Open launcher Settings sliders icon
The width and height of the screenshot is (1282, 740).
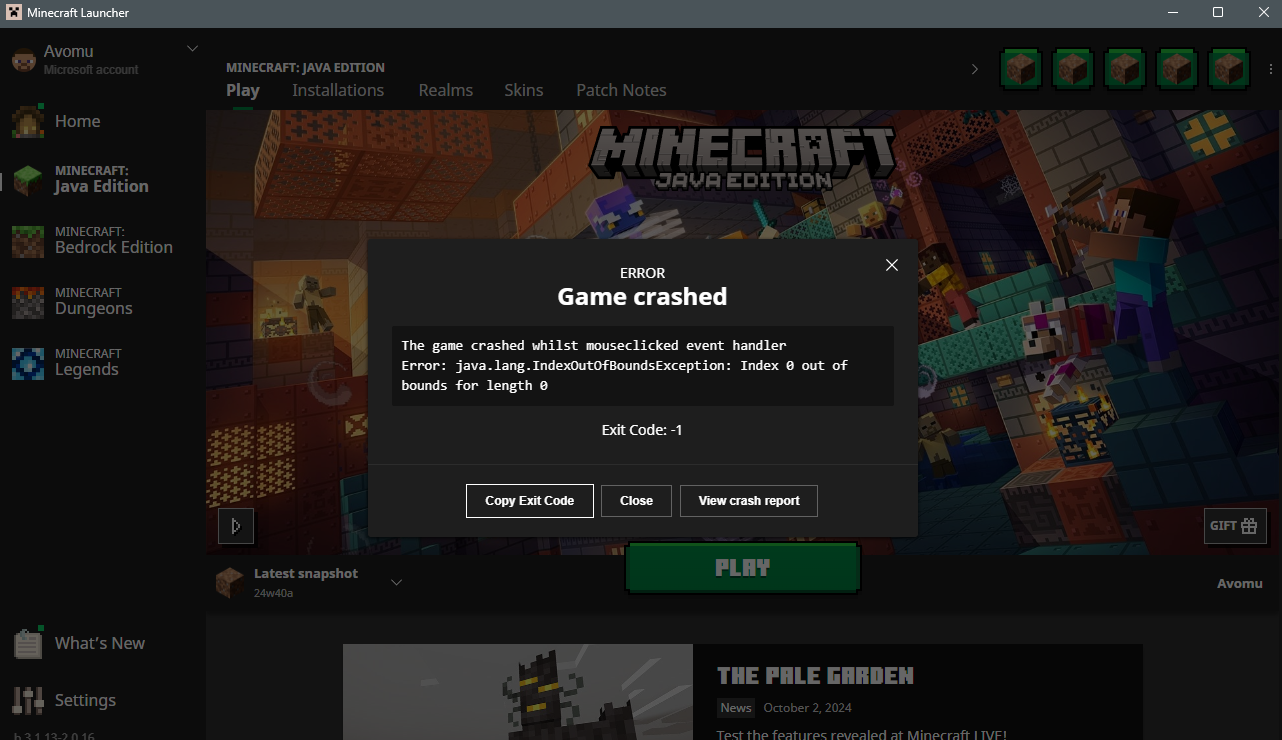tap(28, 700)
